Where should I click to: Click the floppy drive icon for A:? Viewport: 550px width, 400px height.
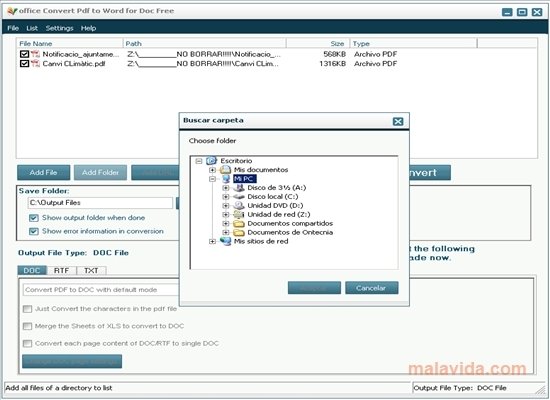point(239,188)
